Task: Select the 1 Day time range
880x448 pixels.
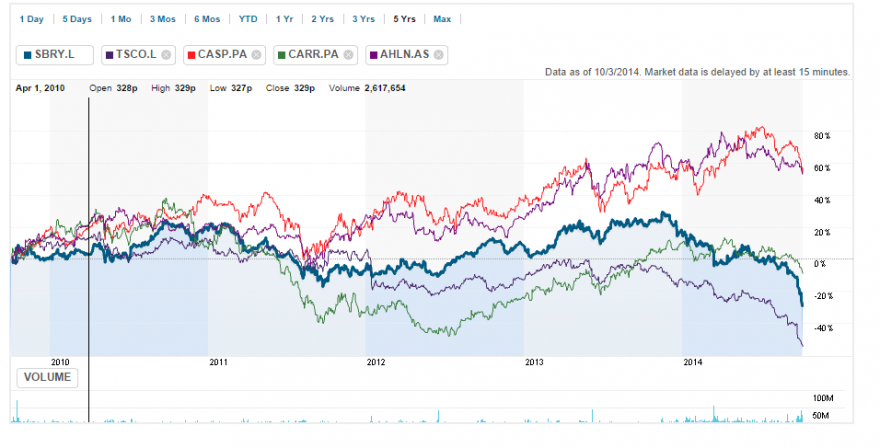Action: [x=31, y=19]
